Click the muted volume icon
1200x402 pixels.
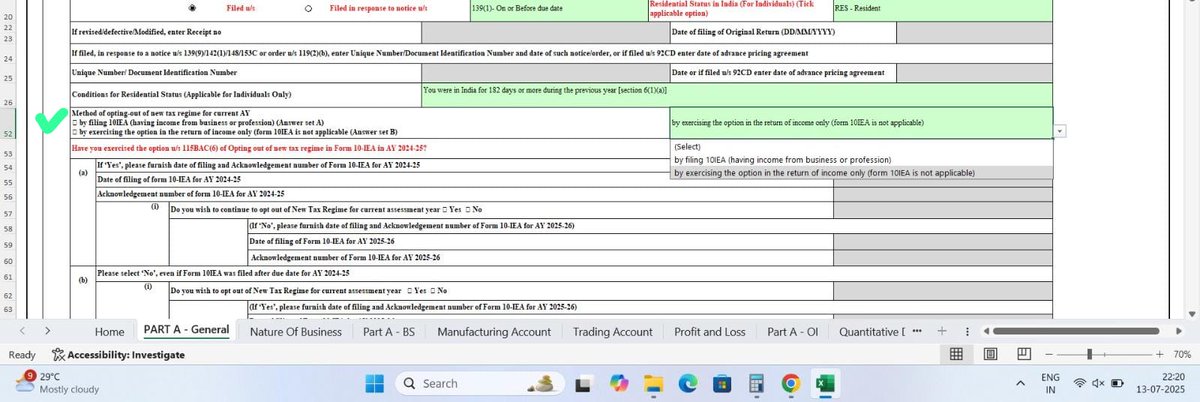pyautogui.click(x=1099, y=384)
